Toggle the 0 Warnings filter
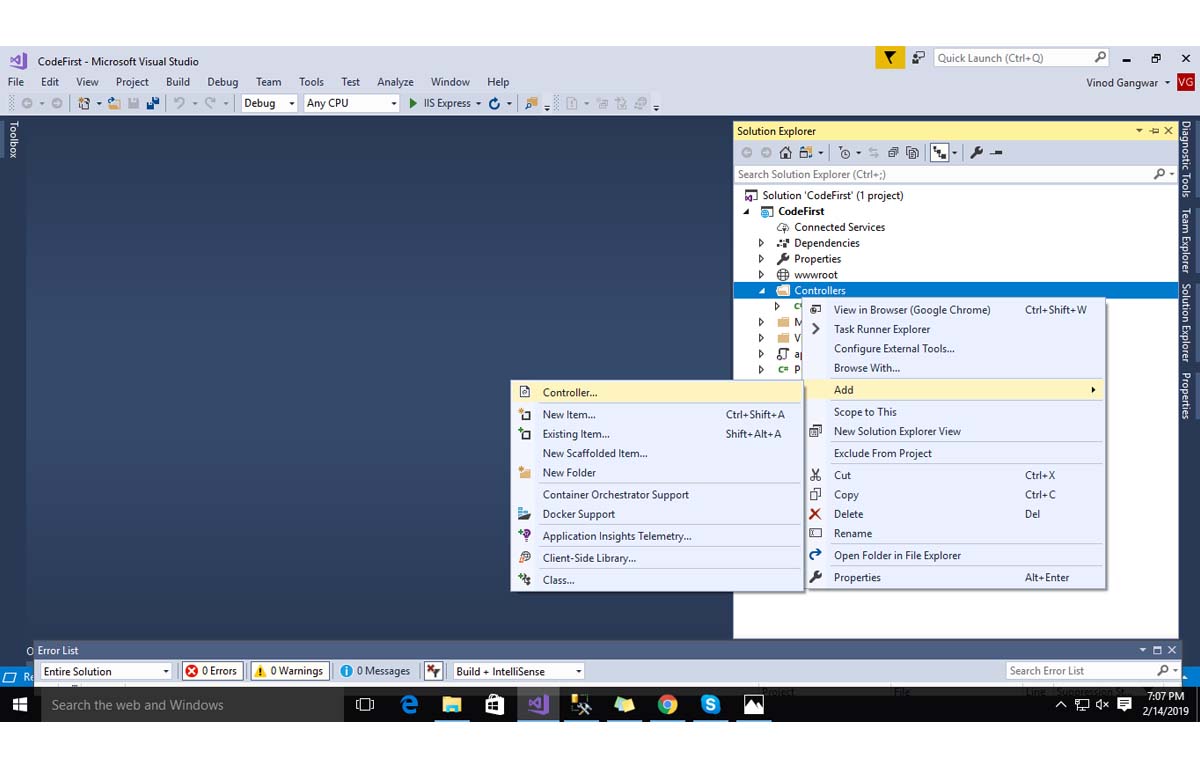The image size is (1200, 768). coord(288,671)
